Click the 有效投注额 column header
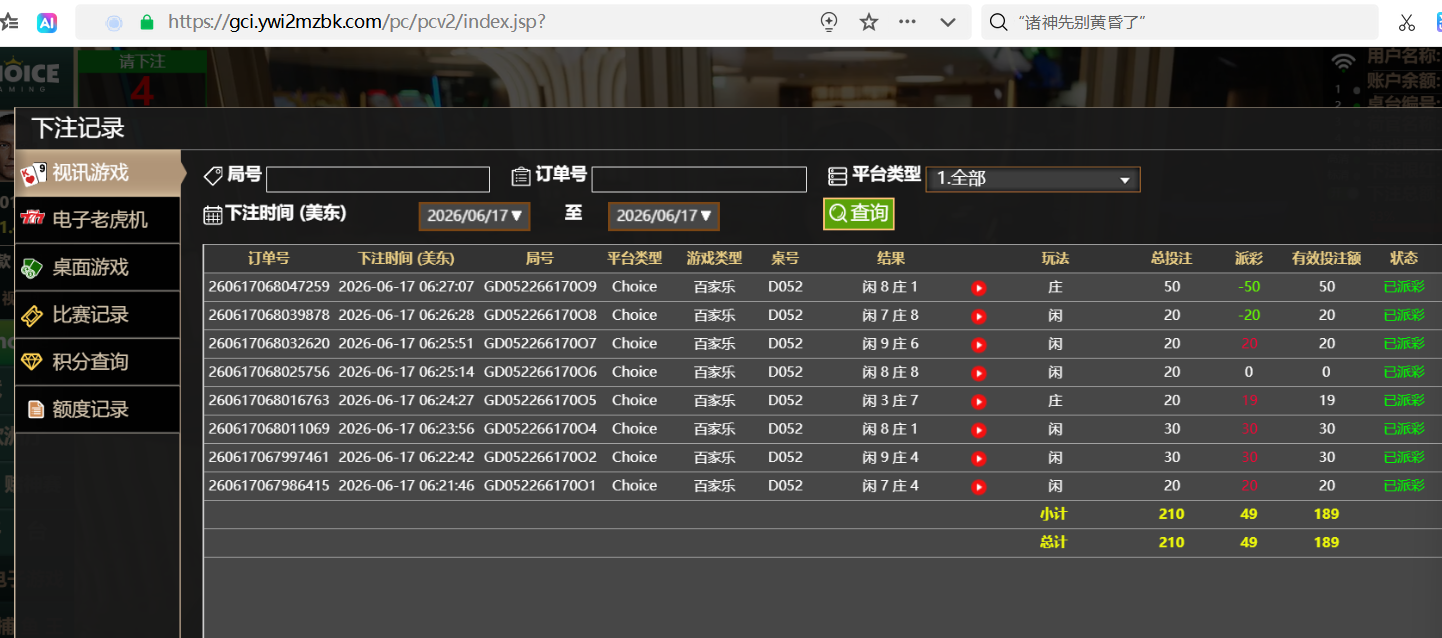 1326,258
